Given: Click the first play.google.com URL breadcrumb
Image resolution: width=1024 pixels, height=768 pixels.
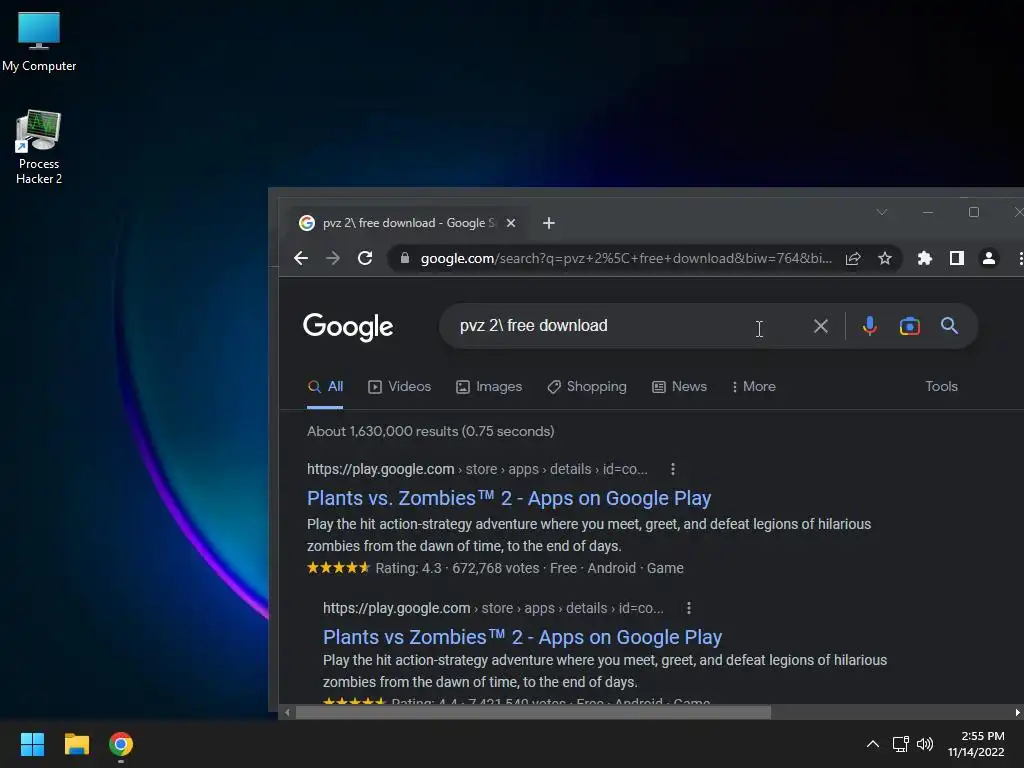Looking at the screenshot, I should click(x=477, y=469).
